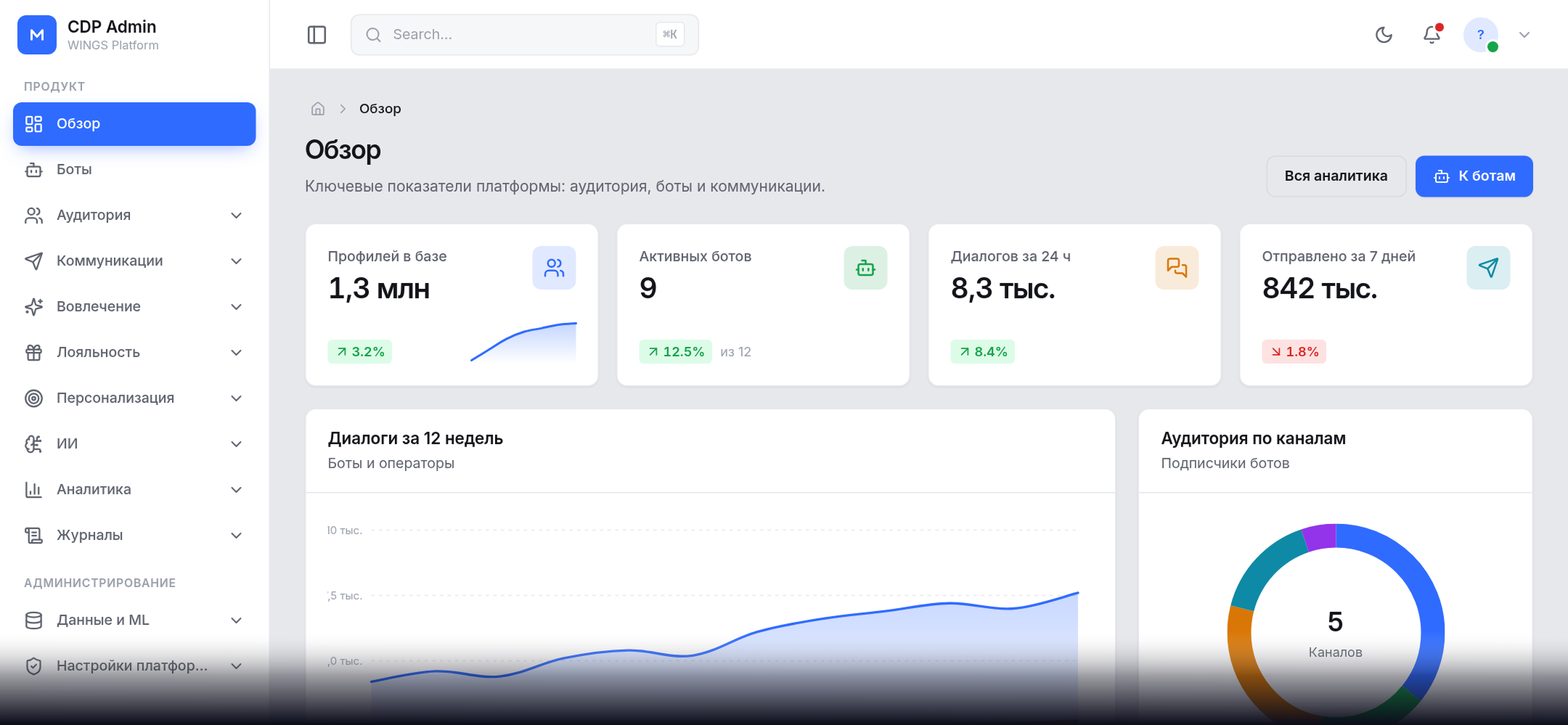Click the CDP Admin logo icon
Screen dimensions: 1568x725
coord(37,35)
